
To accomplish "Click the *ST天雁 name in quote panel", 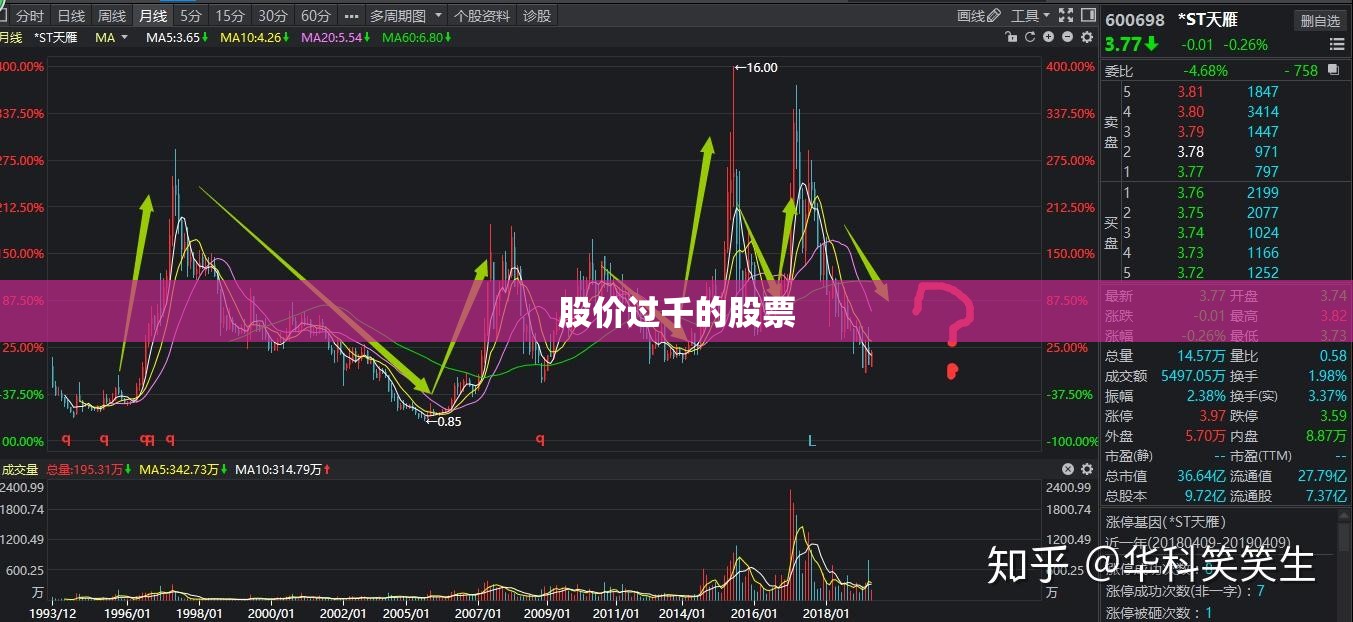I will 1207,20.
